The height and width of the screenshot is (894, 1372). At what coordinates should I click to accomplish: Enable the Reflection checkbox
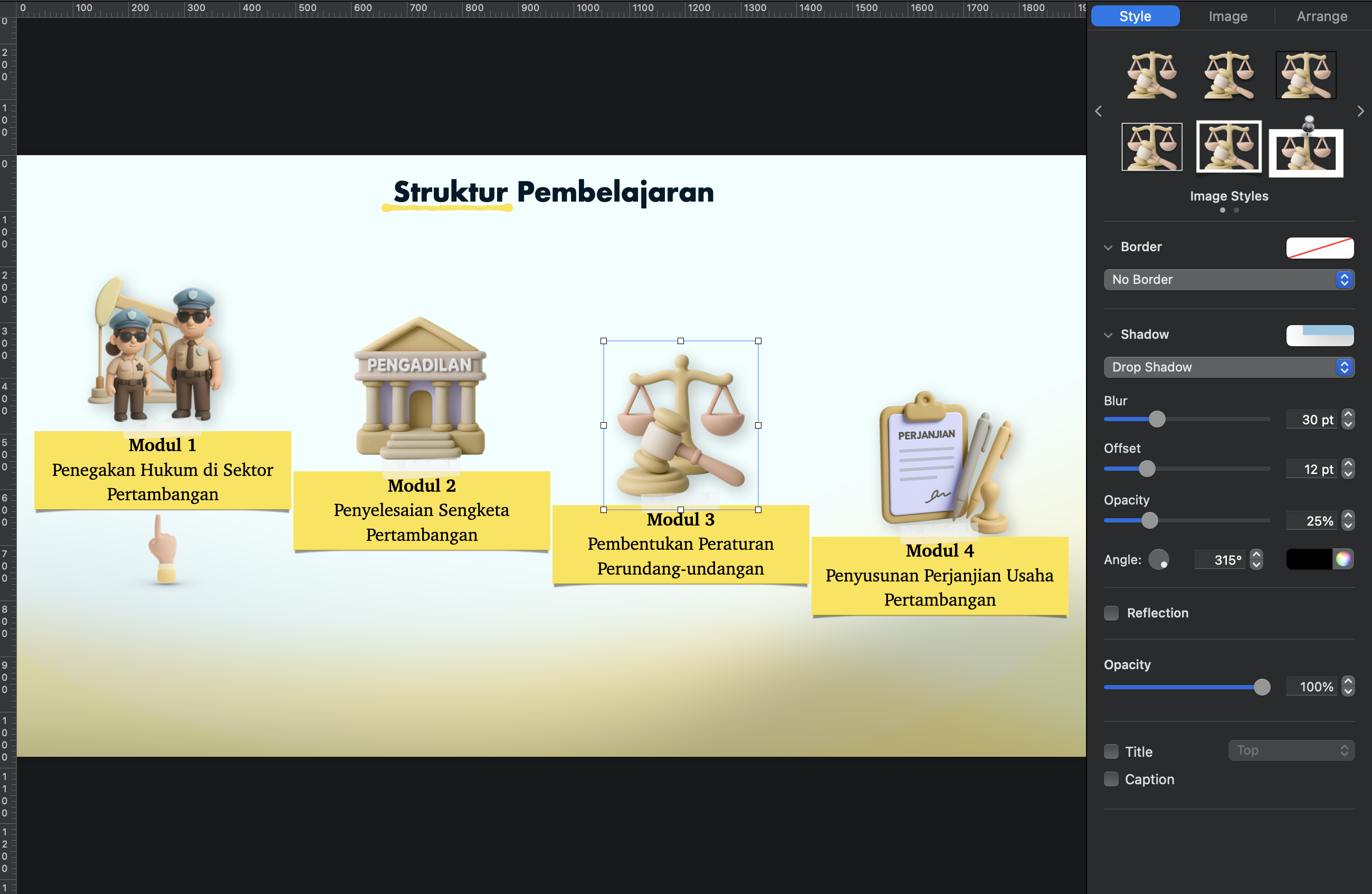click(x=1111, y=613)
